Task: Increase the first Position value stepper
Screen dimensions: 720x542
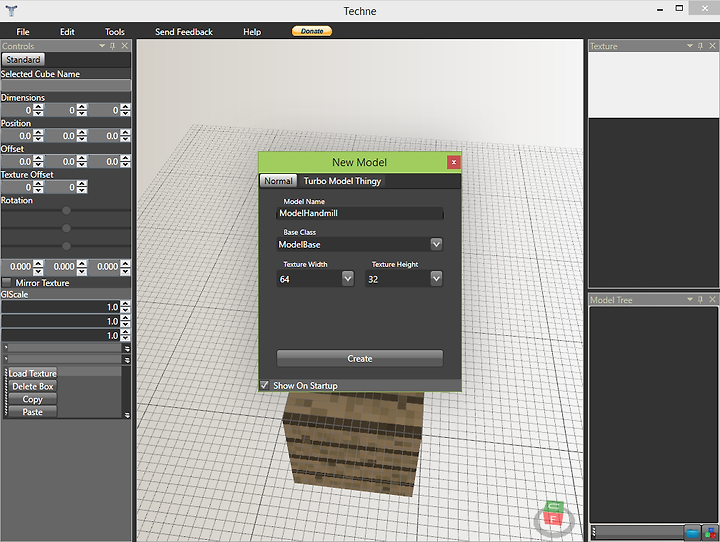Action: coord(39,132)
